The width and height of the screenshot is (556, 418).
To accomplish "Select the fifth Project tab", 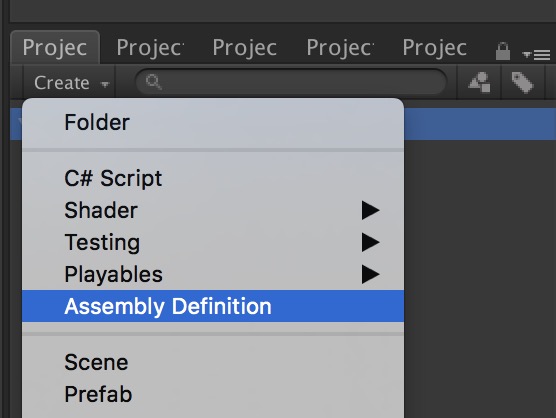I will (435, 47).
